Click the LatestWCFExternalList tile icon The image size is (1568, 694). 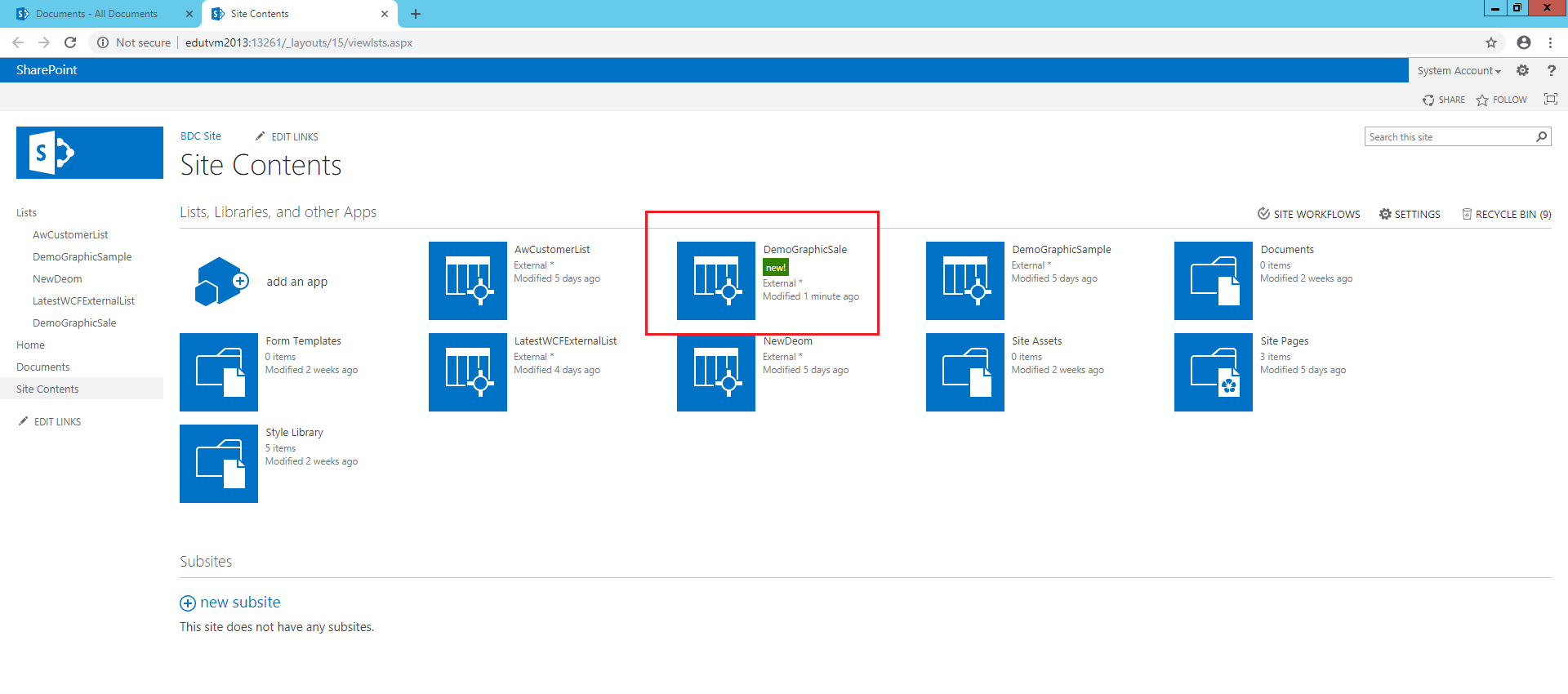coord(468,372)
